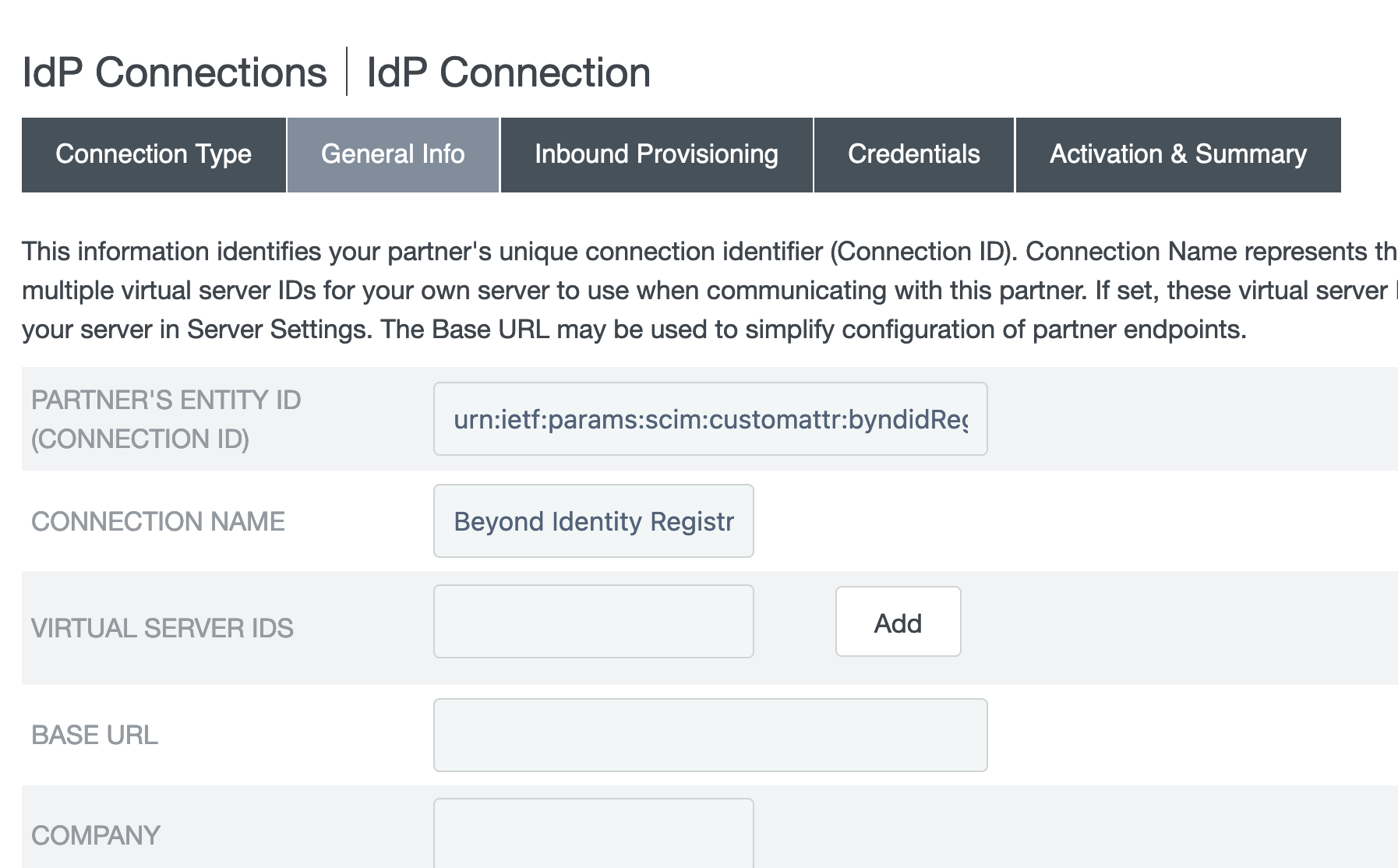
Task: Open the Connection Type tab
Action: click(x=154, y=154)
